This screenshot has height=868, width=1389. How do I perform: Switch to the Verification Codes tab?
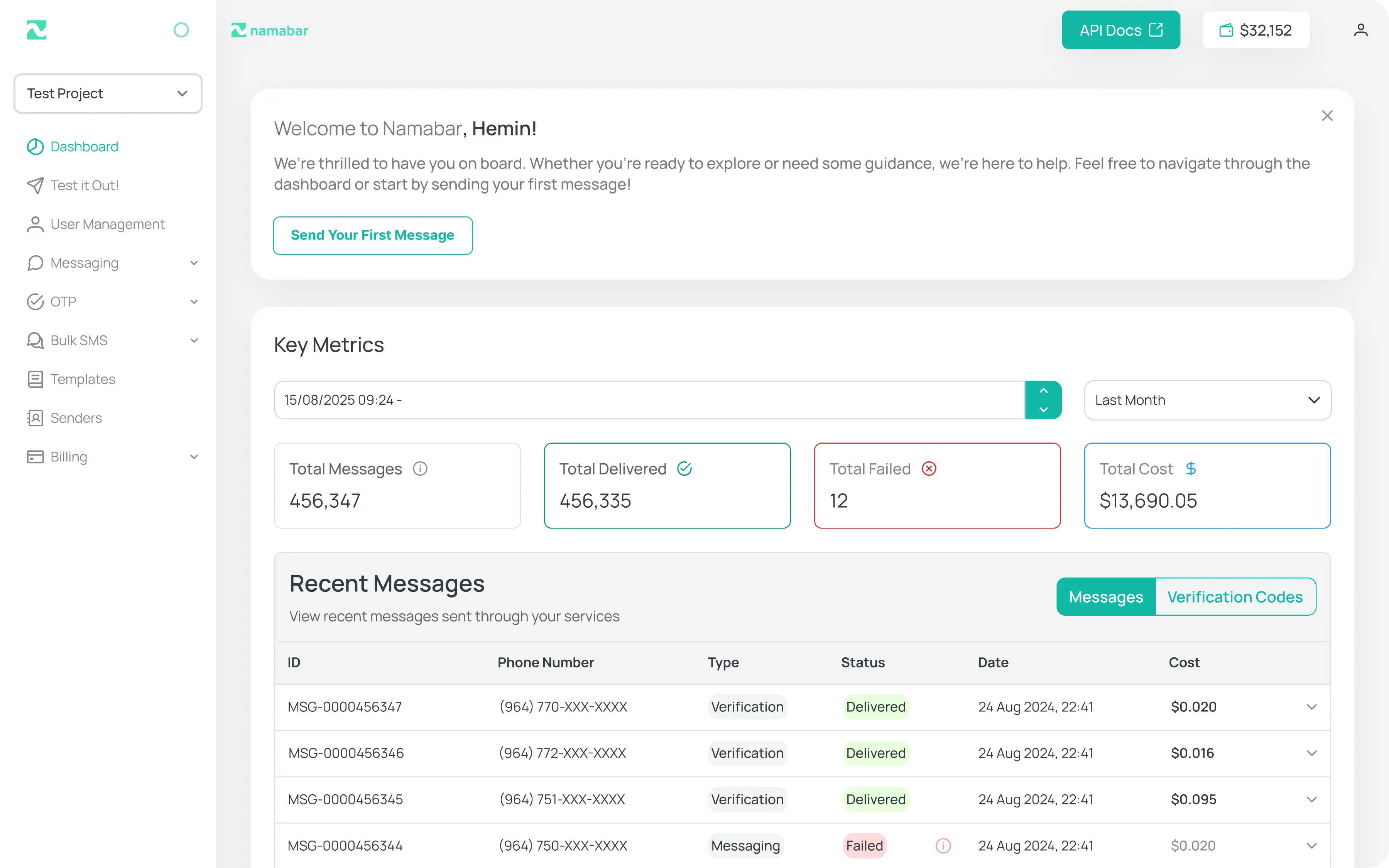(x=1235, y=596)
